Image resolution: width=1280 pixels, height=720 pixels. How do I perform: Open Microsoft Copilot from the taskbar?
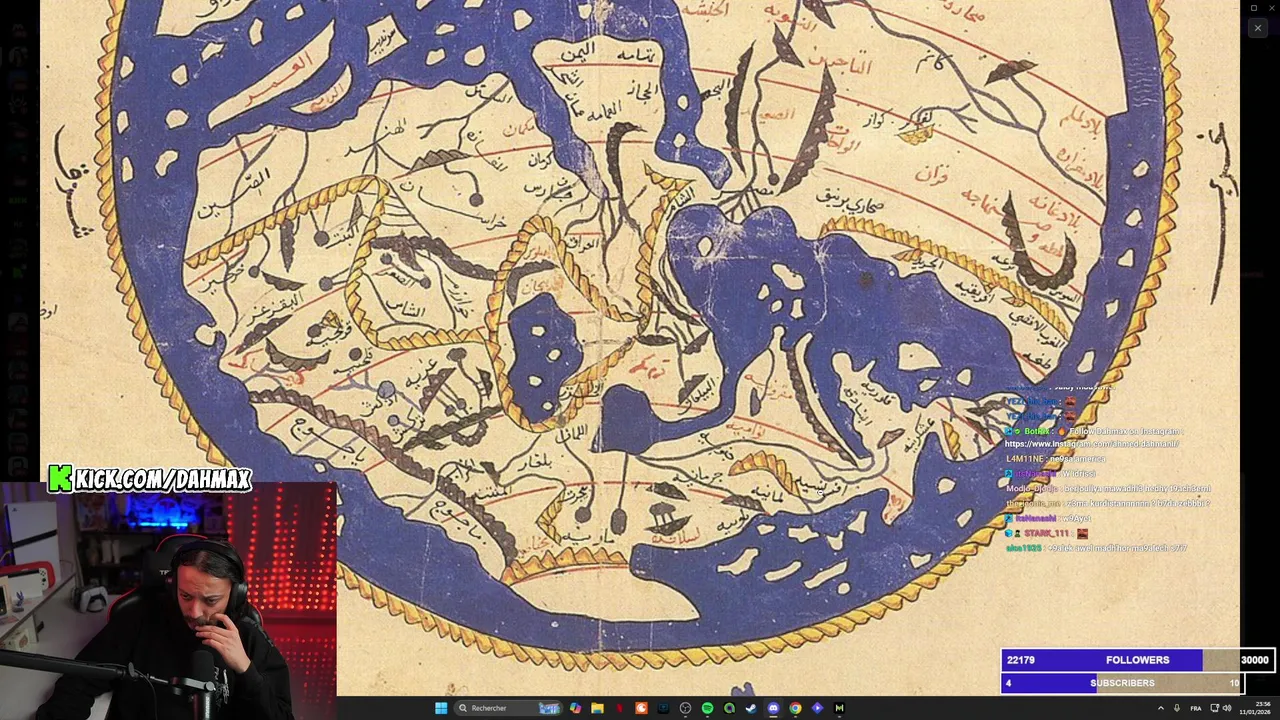coord(575,708)
